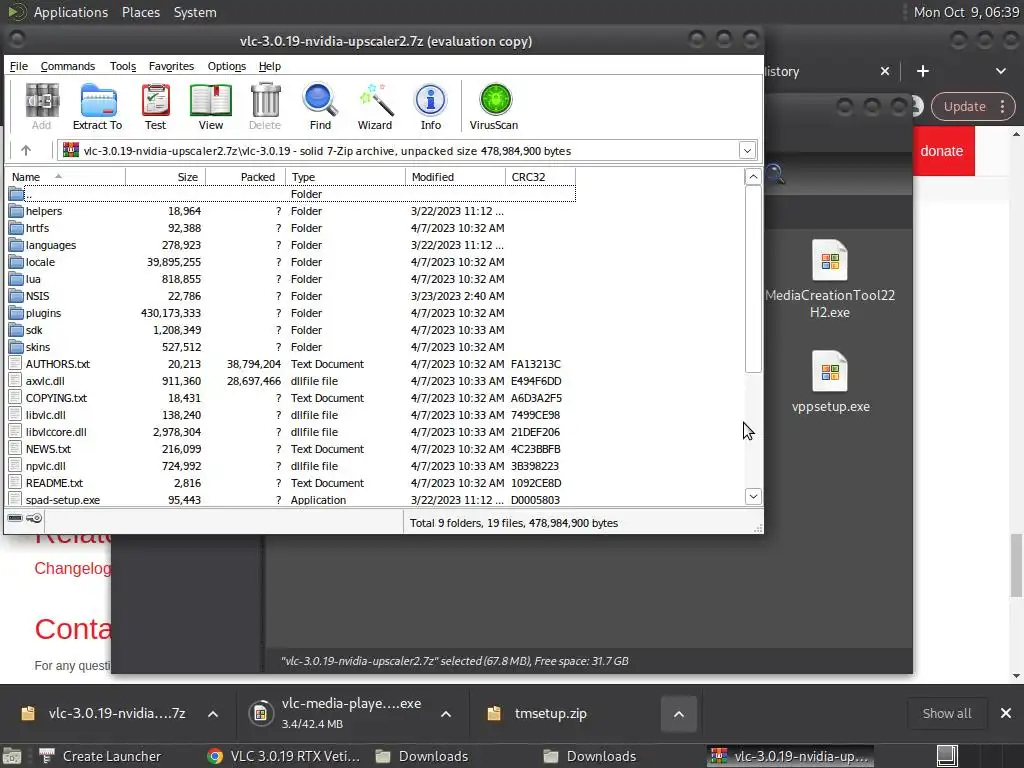Screen dimensions: 1024x768
Task: Click Show all downloads button
Action: [x=946, y=714]
